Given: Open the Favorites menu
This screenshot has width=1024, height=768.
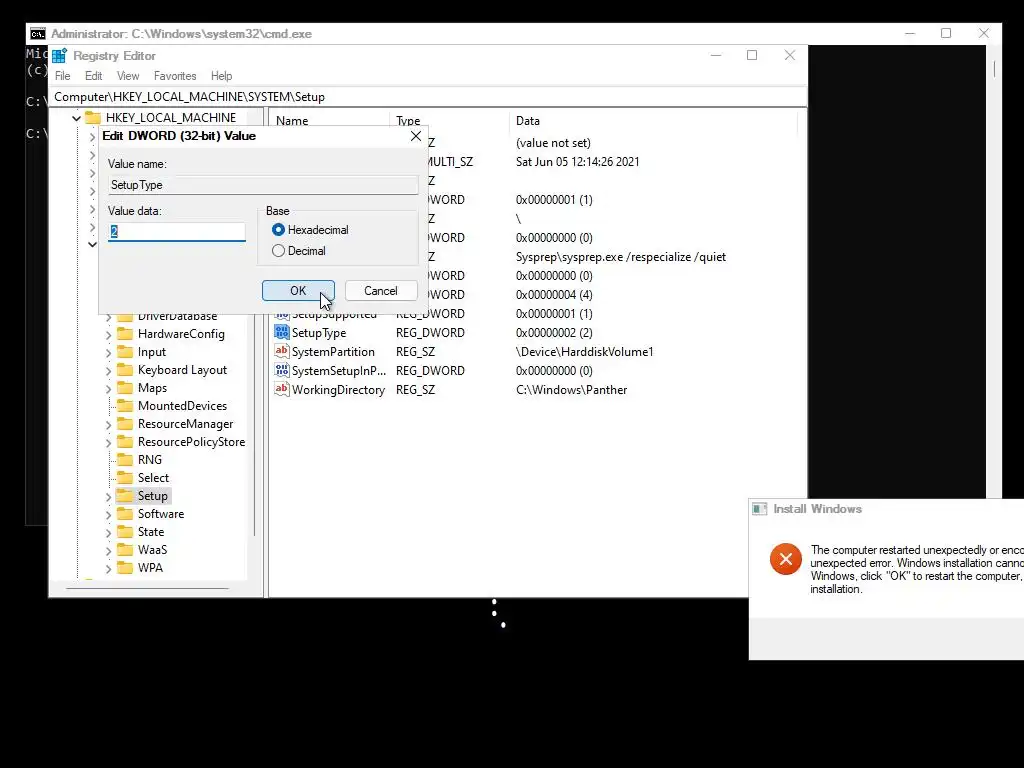Looking at the screenshot, I should [175, 76].
